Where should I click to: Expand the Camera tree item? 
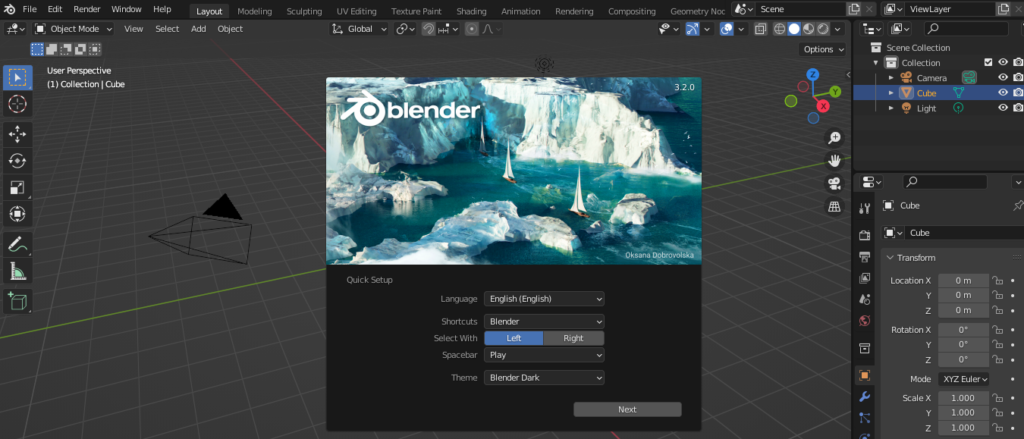pyautogui.click(x=891, y=78)
